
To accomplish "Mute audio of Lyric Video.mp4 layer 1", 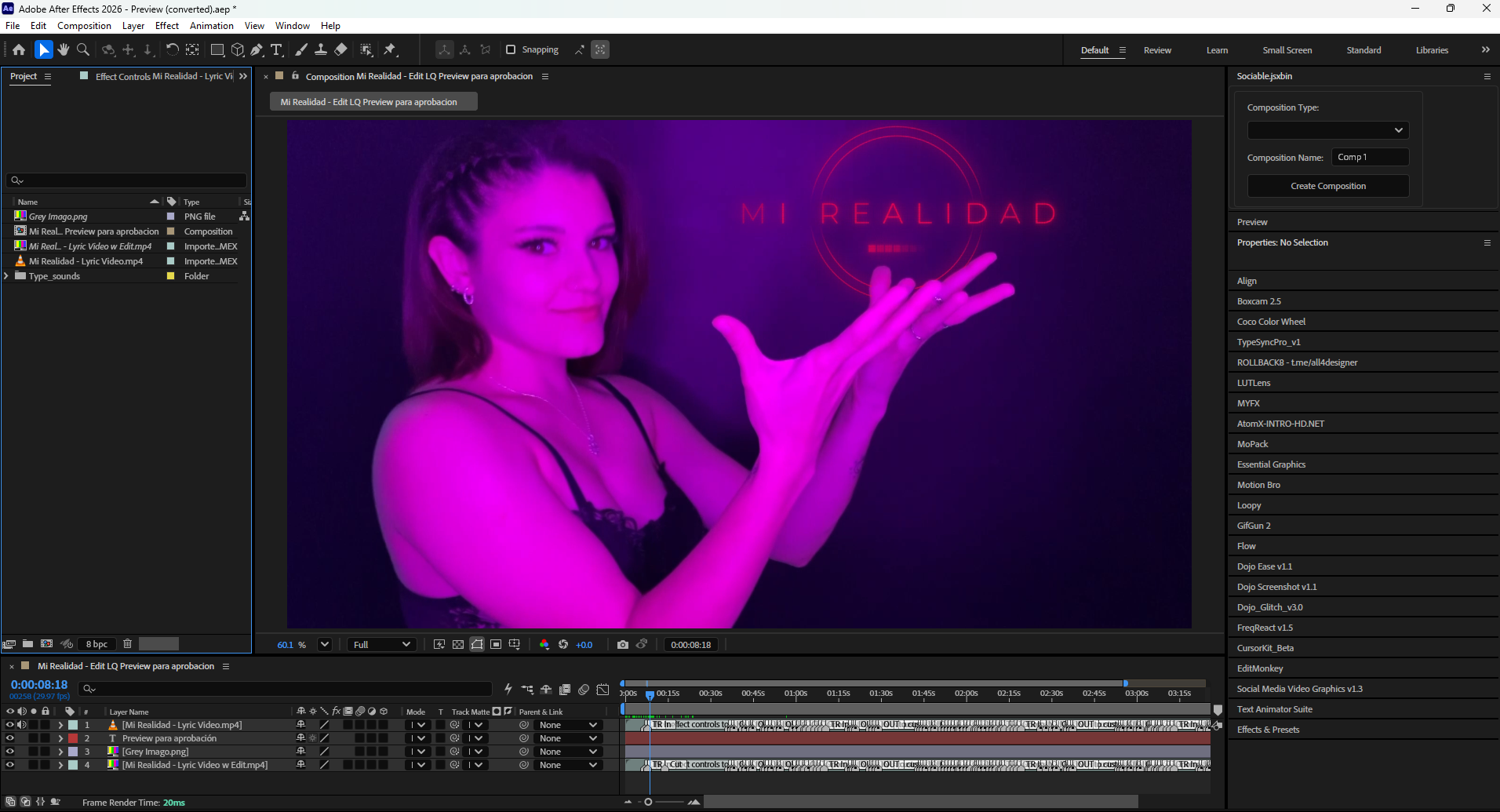I will (x=21, y=725).
